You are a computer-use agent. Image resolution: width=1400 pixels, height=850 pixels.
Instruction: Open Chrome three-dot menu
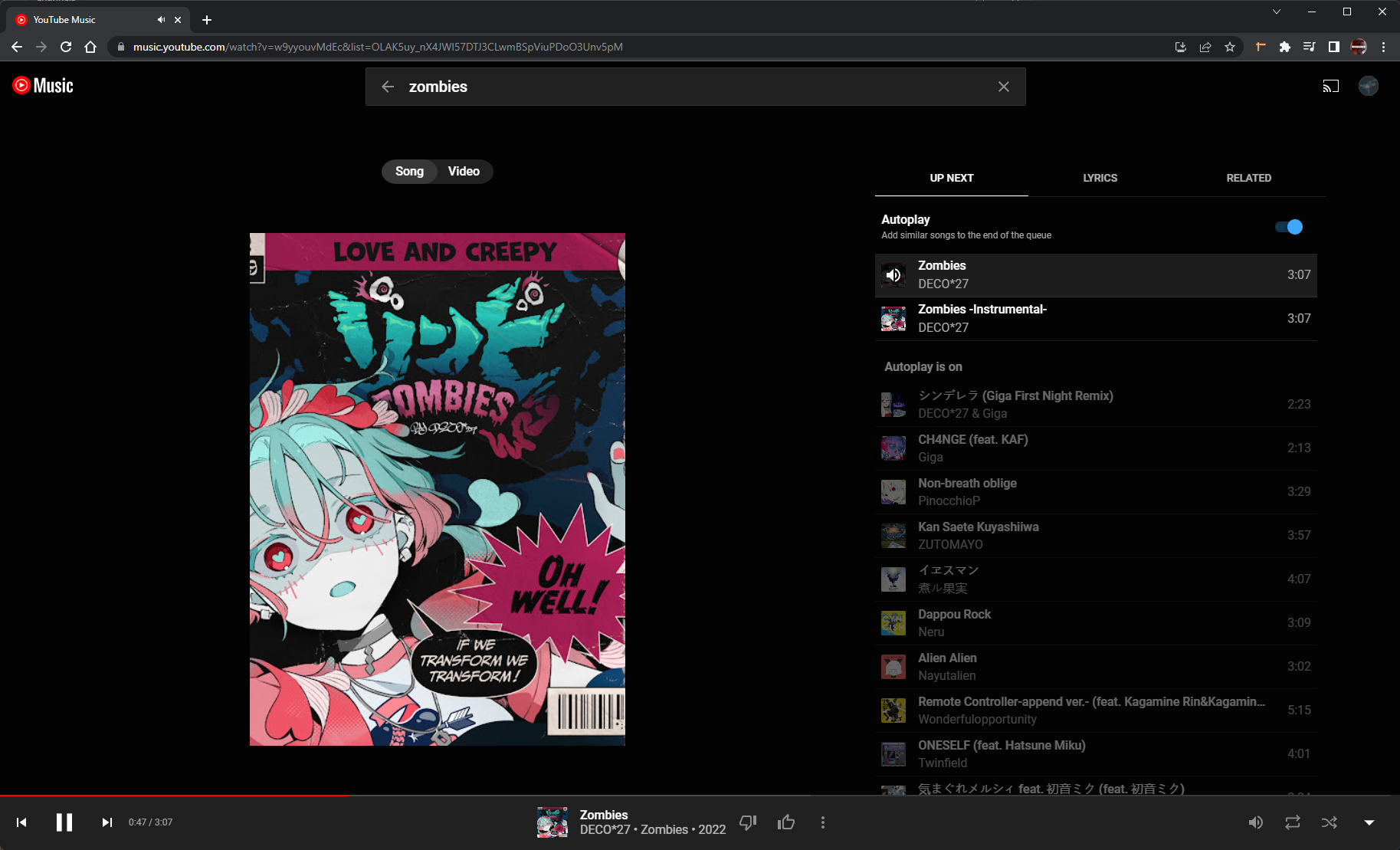(1383, 47)
